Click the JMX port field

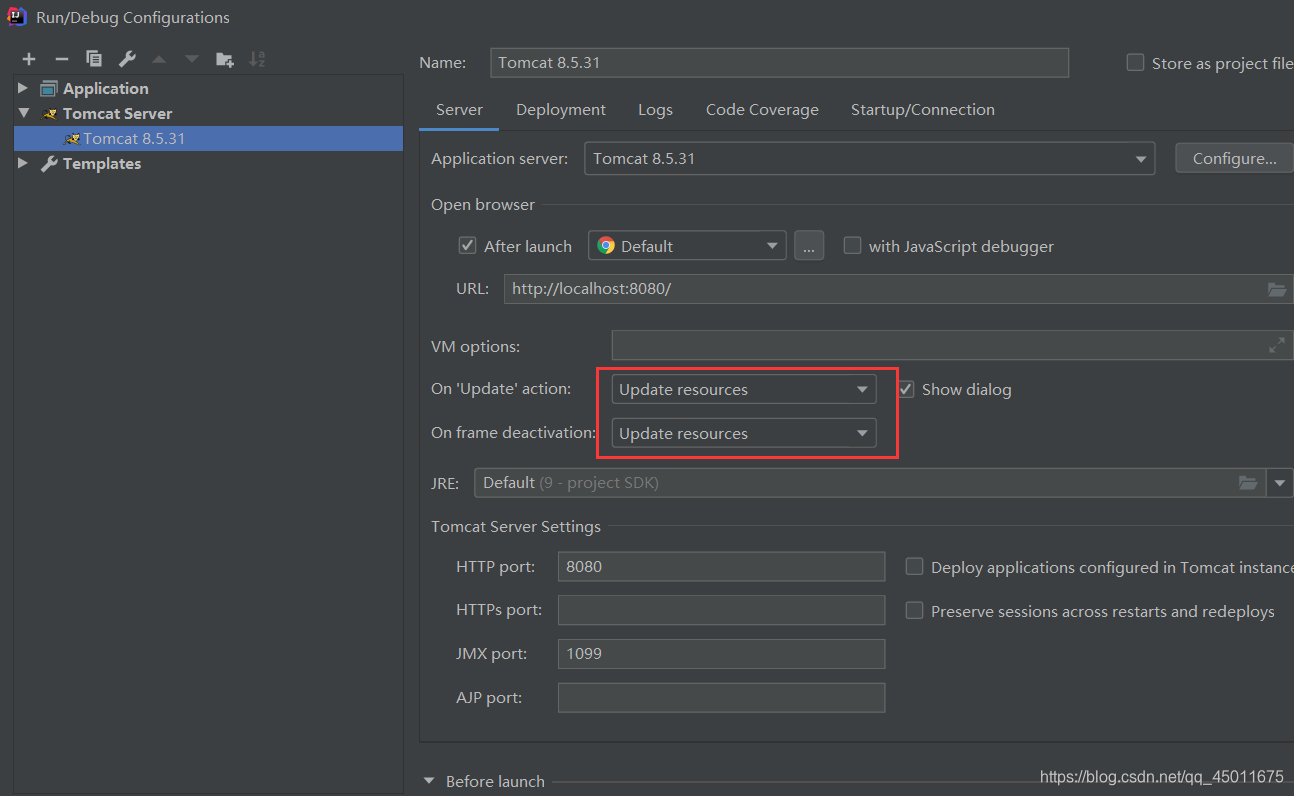[721, 654]
